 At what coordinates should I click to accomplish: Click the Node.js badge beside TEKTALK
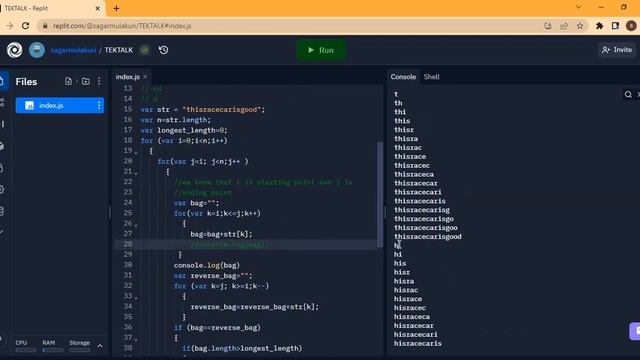coord(144,50)
